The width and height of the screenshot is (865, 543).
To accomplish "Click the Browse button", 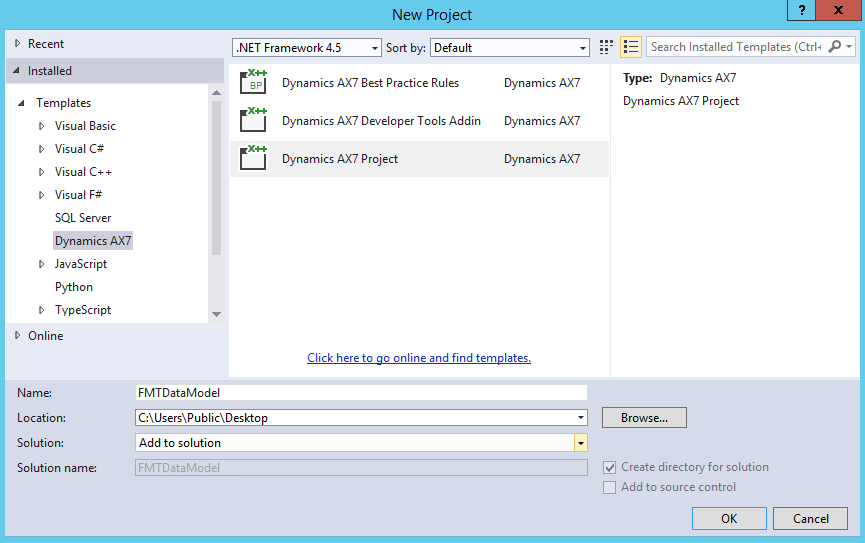I will click(644, 418).
